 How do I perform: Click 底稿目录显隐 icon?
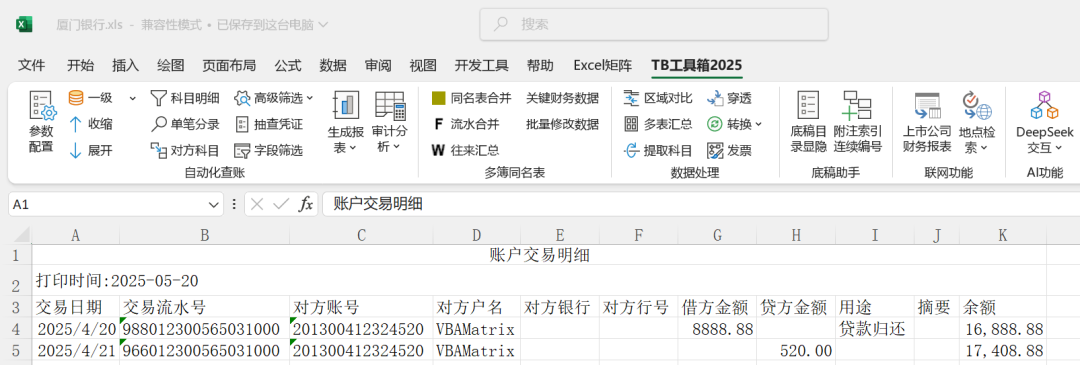[808, 105]
